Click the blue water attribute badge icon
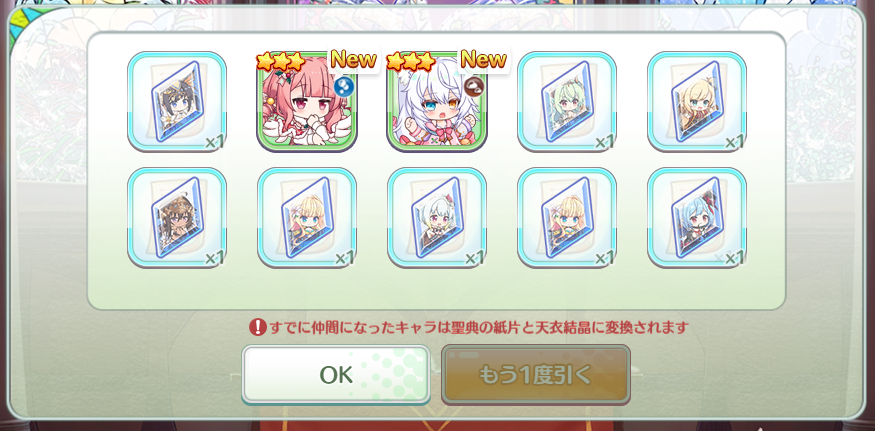 [x=343, y=87]
